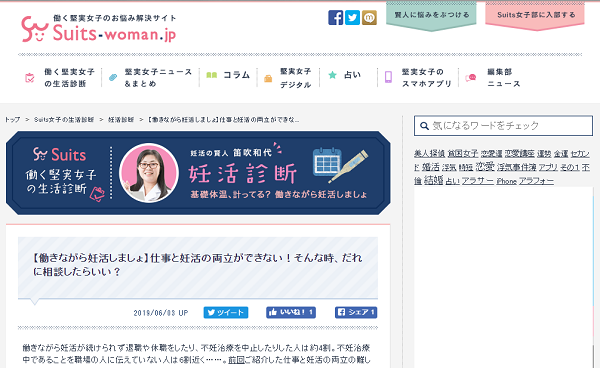Click the 妊活診断 breadcrumb link
600x368 pixels.
pyautogui.click(x=121, y=120)
